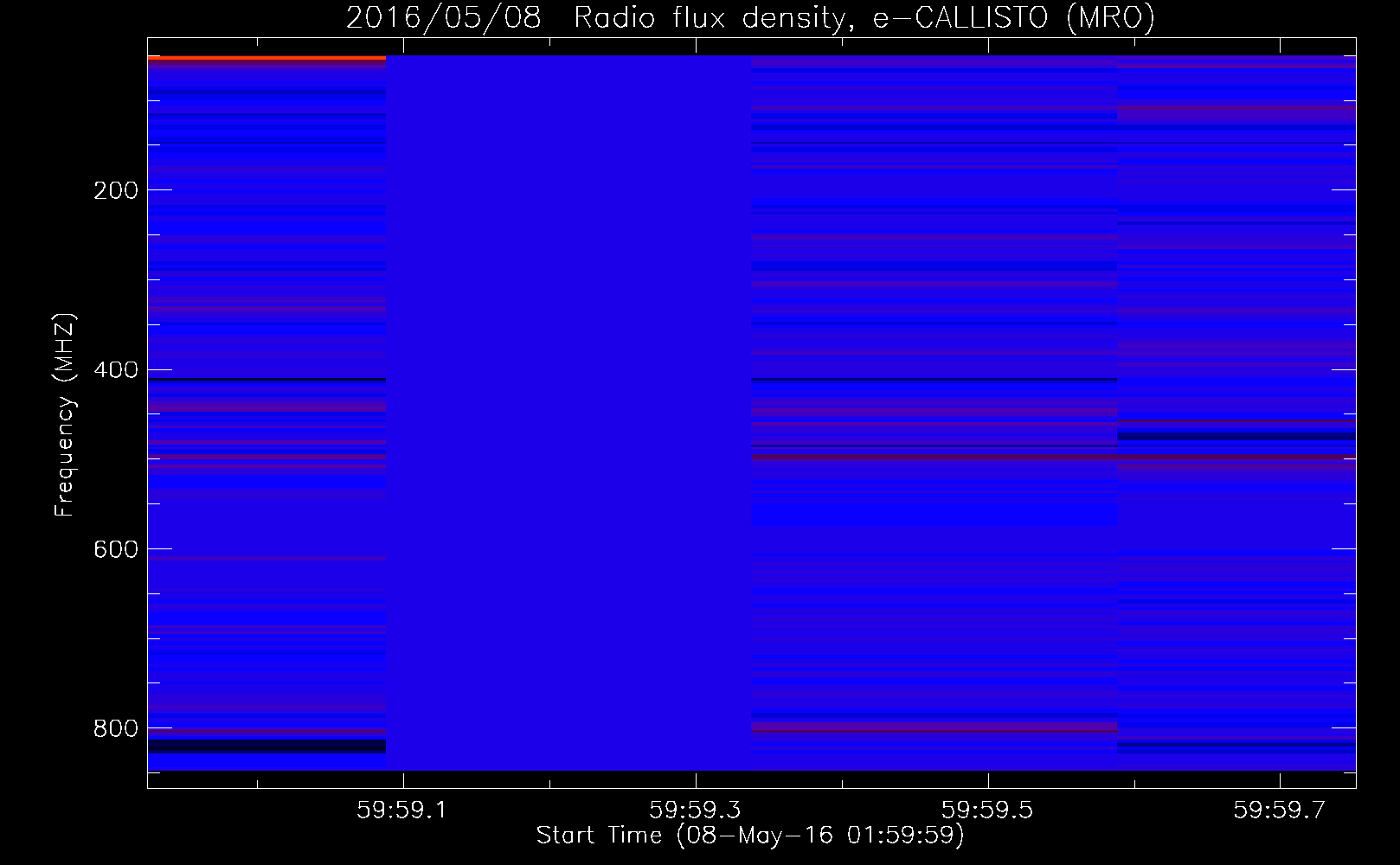Click the time tick label '59:59.7'

click(x=1280, y=810)
